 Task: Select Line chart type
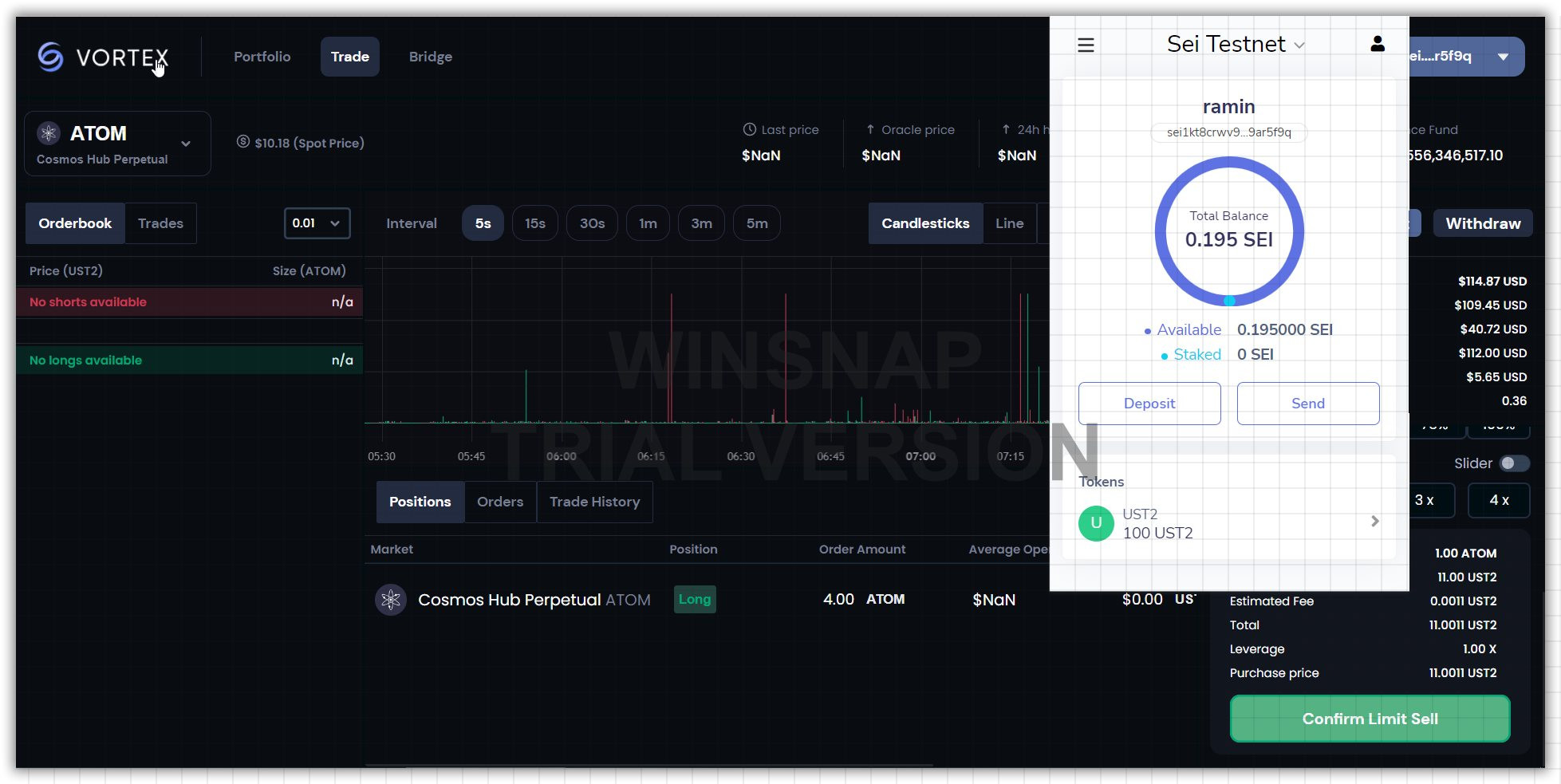1010,223
